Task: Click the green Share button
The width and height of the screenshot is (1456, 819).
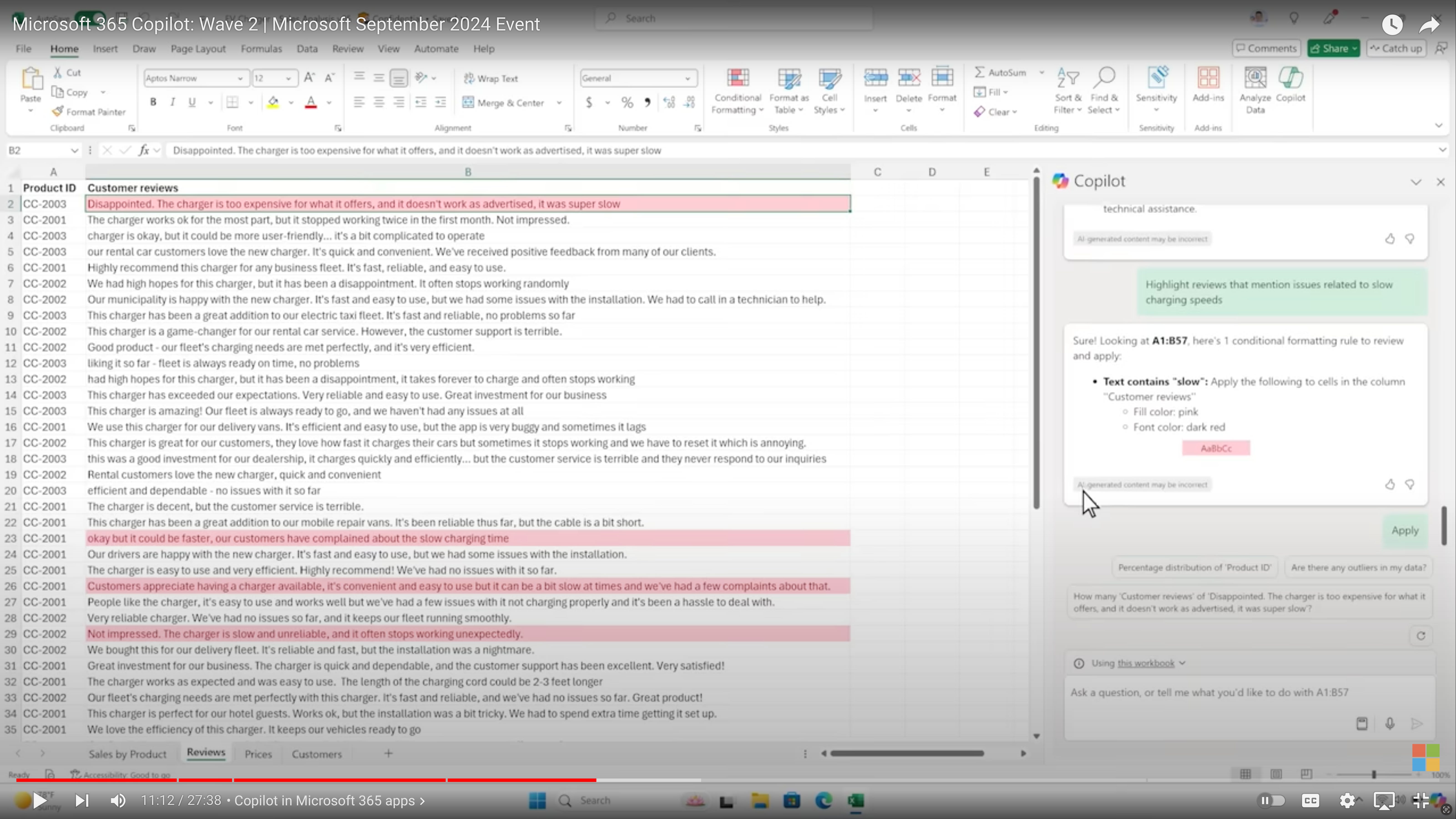Action: [x=1333, y=49]
